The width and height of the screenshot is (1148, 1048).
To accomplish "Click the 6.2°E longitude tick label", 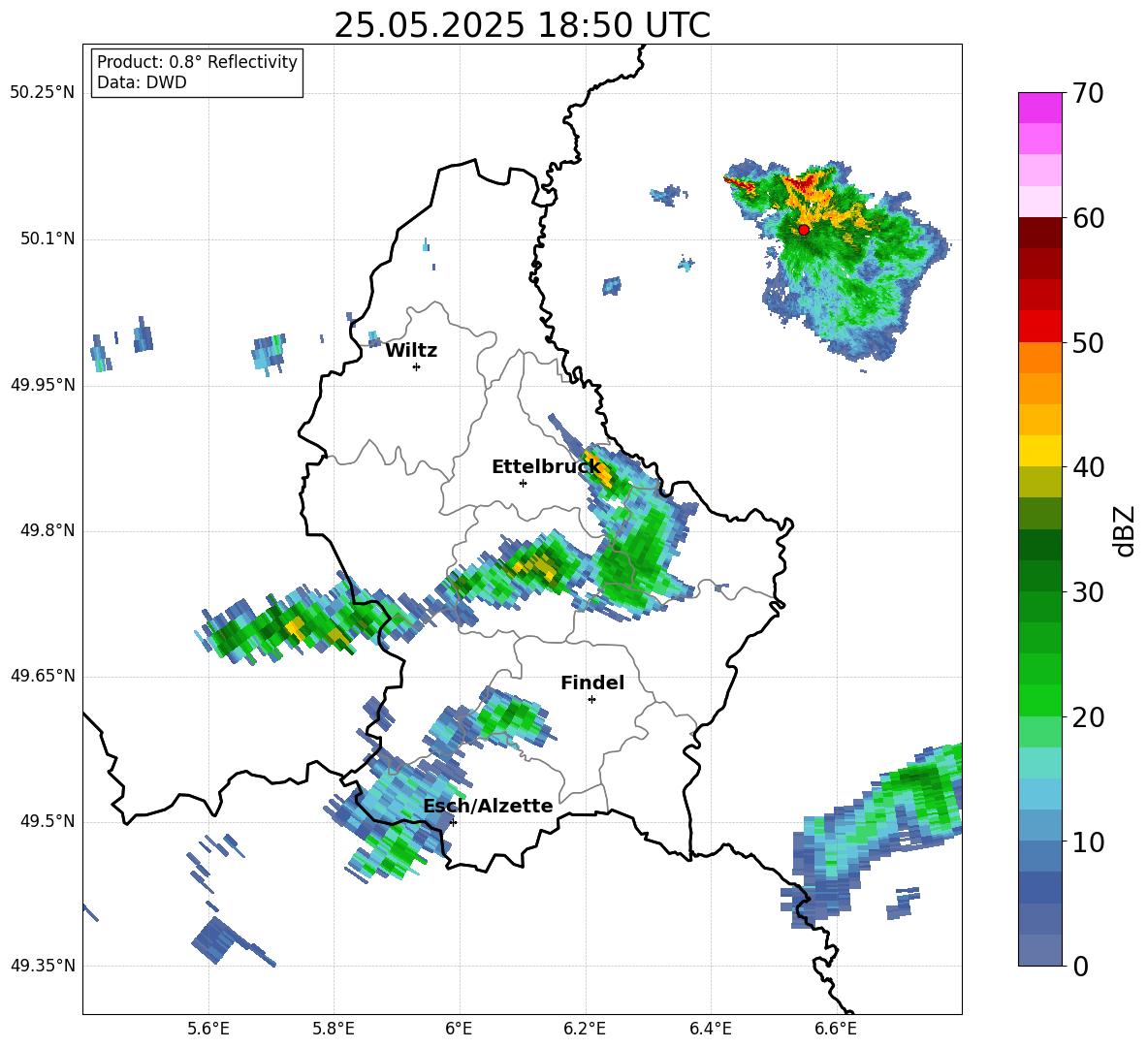I will click(585, 1029).
